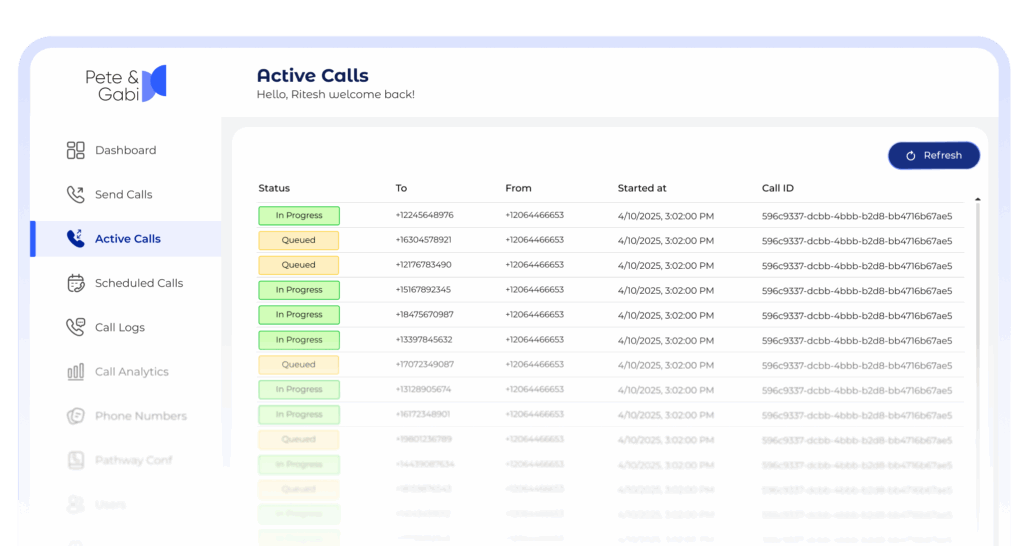Image resolution: width=1024 pixels, height=546 pixels.
Task: Click the Dashboard grid icon
Action: [76, 150]
